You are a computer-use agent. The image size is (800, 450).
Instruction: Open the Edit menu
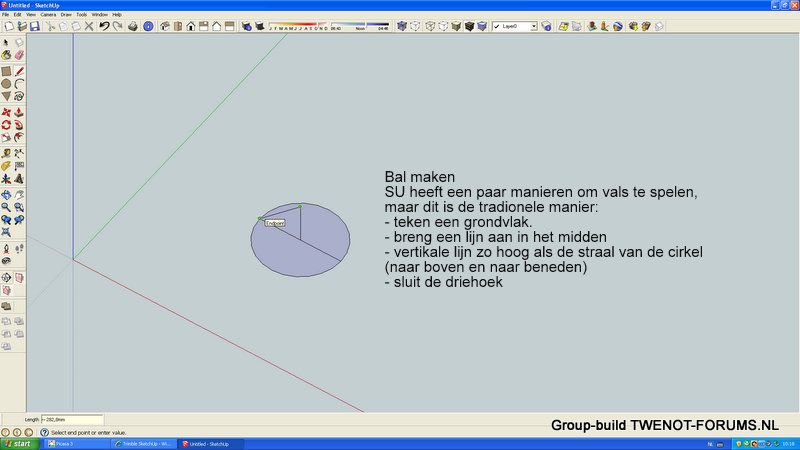click(x=17, y=15)
